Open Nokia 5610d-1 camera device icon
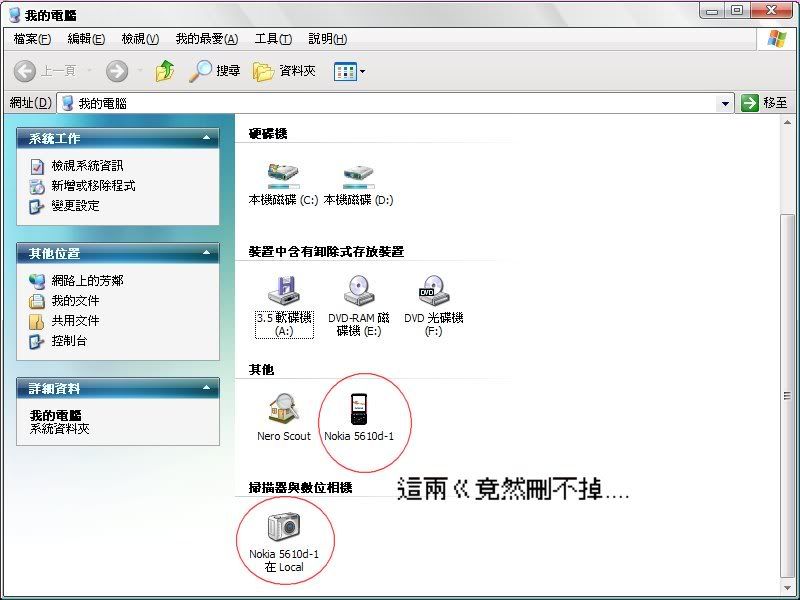The width and height of the screenshot is (800, 600). (x=284, y=526)
